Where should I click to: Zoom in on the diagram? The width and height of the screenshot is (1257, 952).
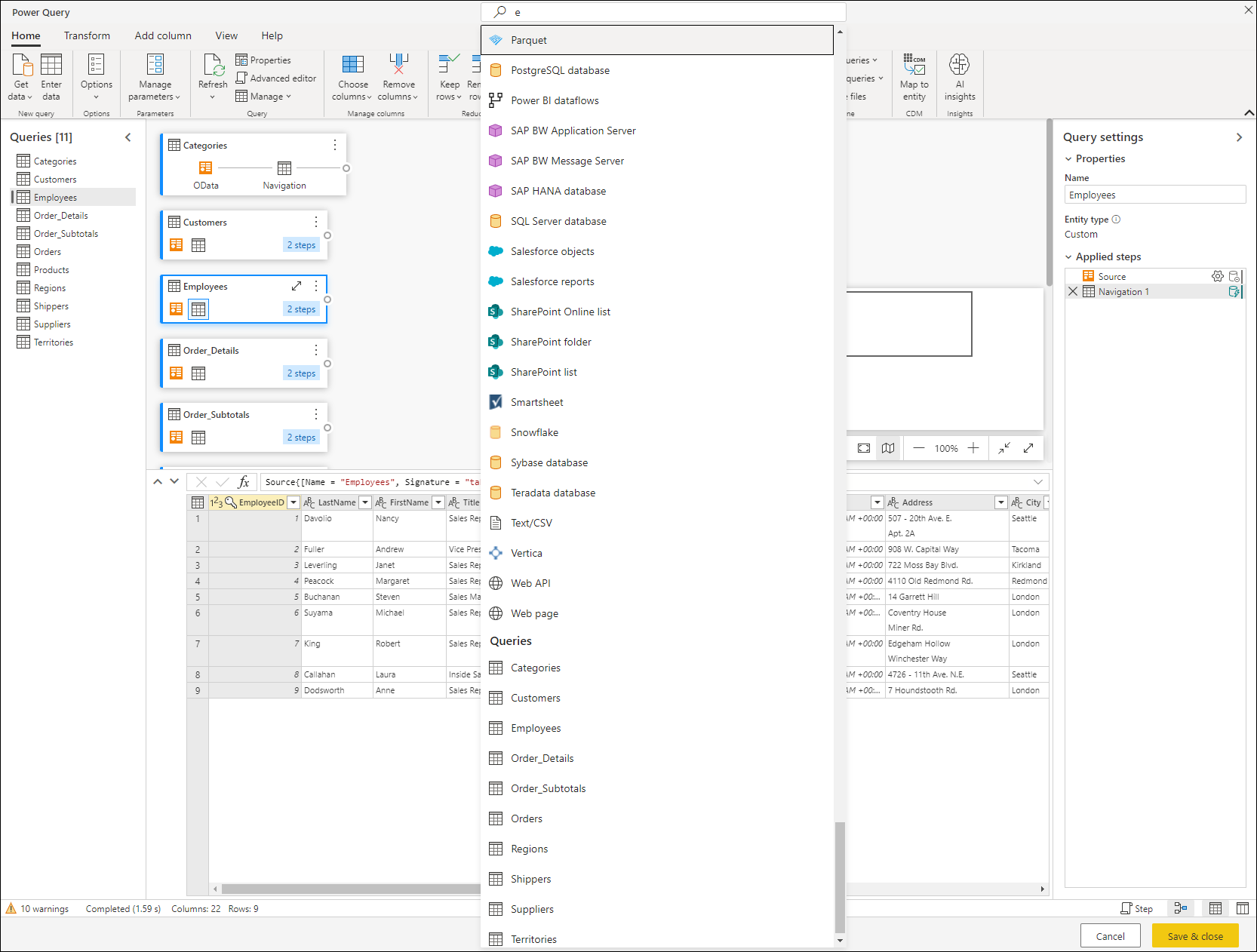(x=973, y=448)
